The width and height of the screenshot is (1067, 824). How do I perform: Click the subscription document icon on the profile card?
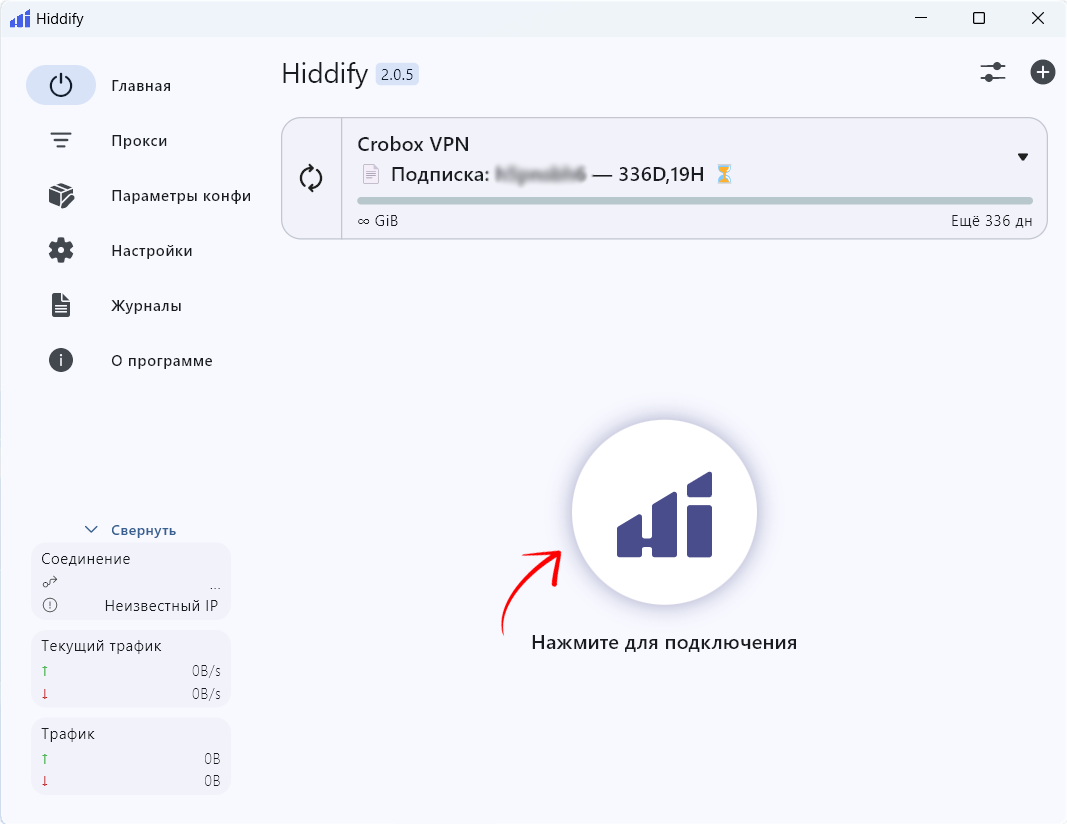pyautogui.click(x=369, y=174)
